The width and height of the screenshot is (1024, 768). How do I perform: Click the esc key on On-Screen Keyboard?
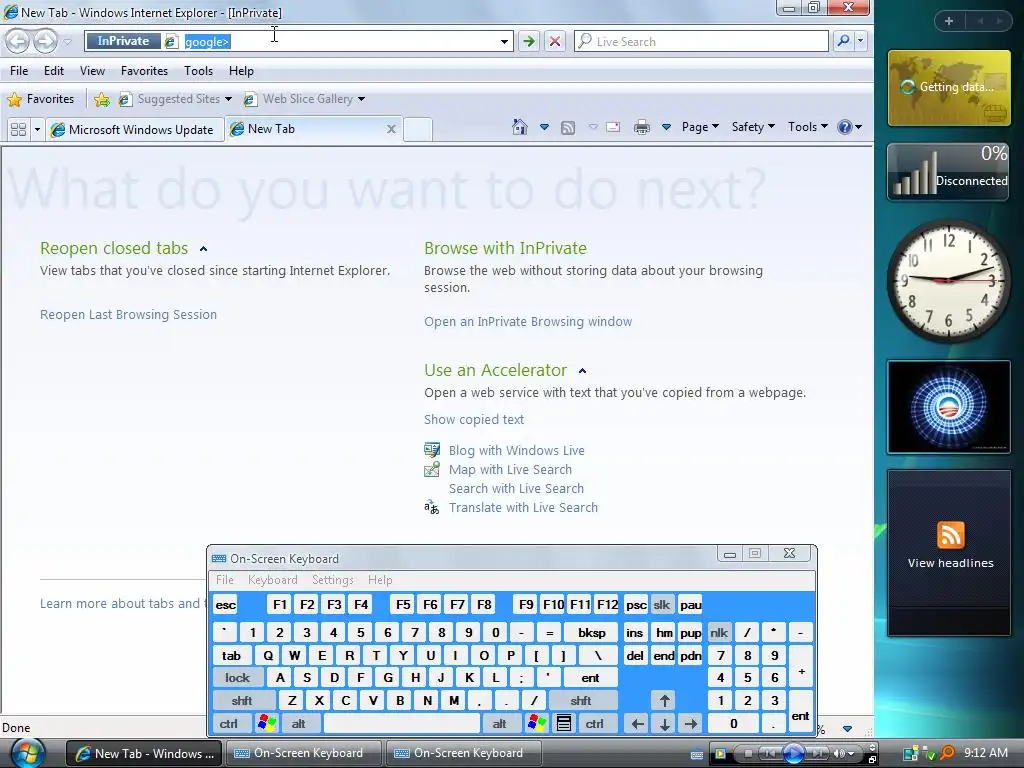[x=226, y=605]
